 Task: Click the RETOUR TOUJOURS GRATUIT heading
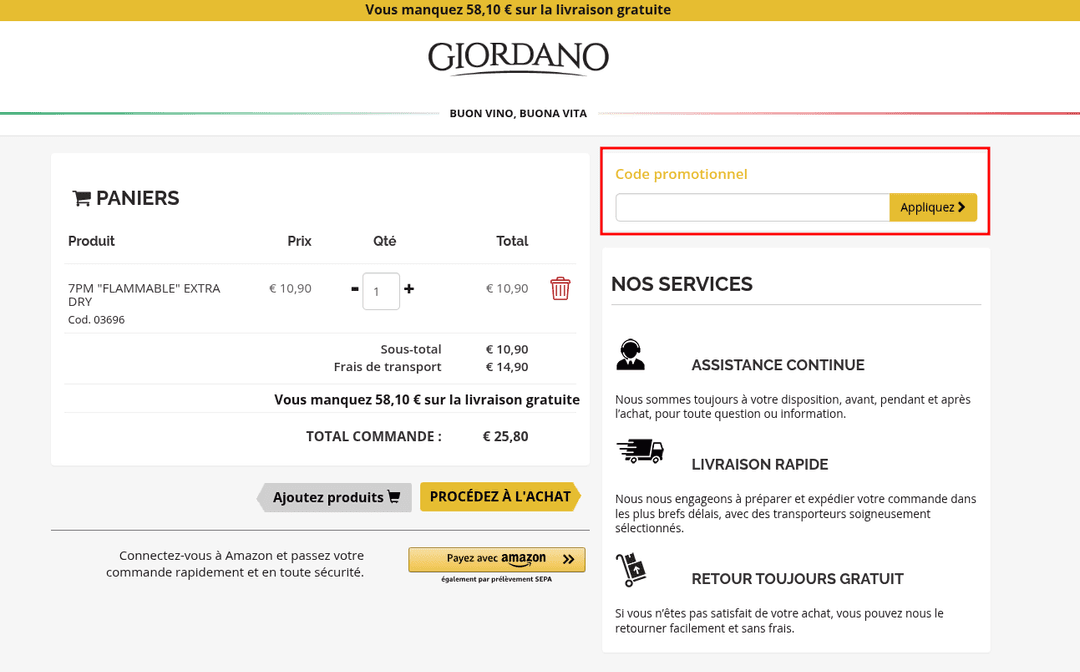(x=798, y=579)
